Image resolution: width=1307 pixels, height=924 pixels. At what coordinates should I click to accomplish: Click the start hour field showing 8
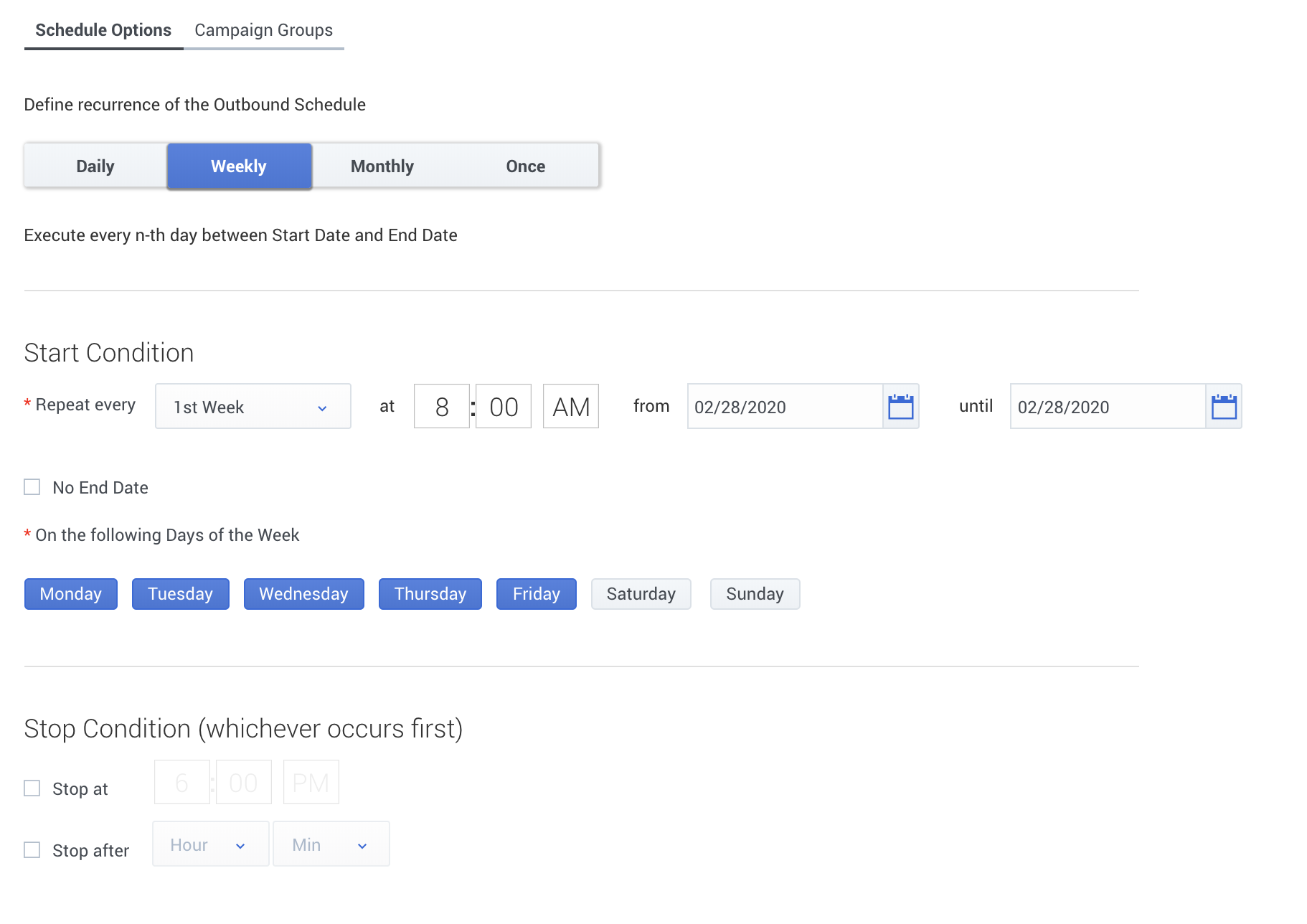pyautogui.click(x=442, y=407)
